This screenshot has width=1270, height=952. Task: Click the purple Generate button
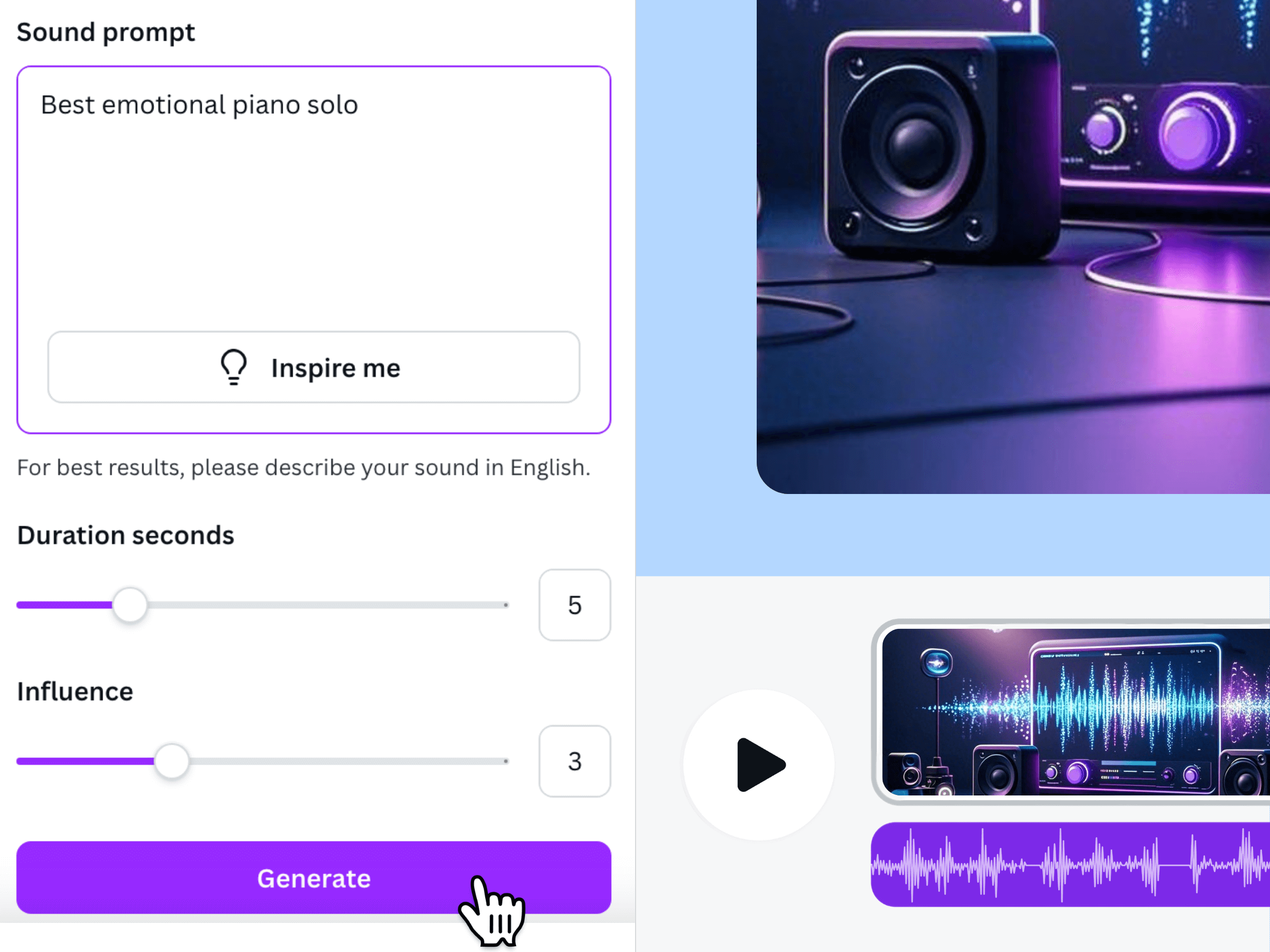(313, 878)
